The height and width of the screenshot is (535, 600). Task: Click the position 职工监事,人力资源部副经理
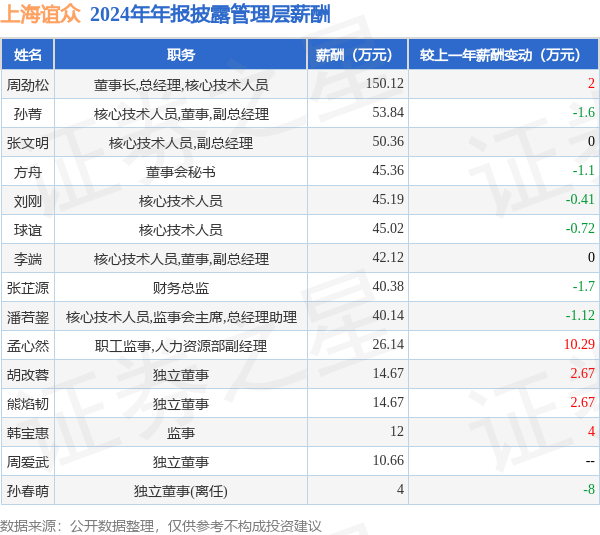tap(181, 346)
